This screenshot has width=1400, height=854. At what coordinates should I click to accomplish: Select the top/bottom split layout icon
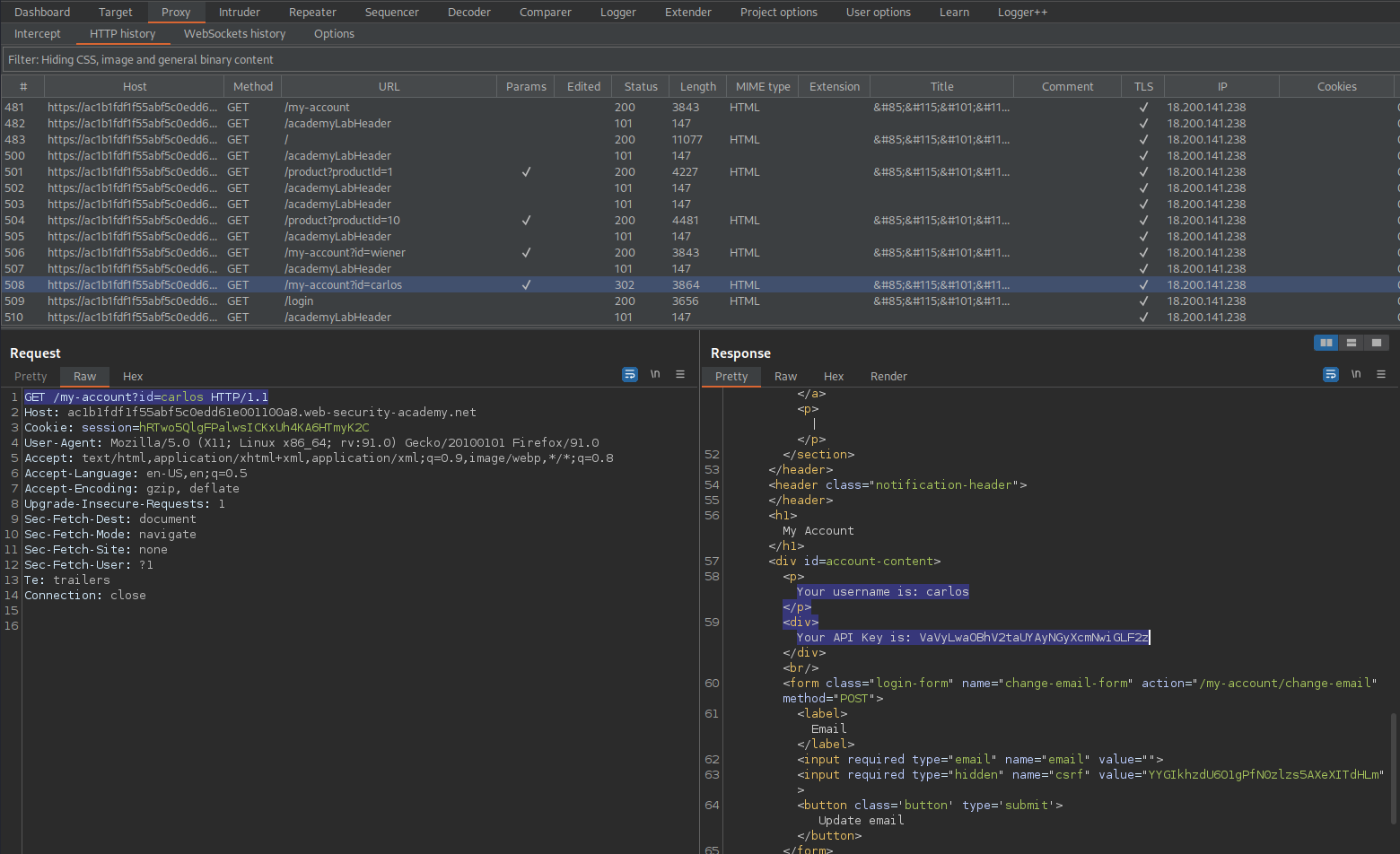point(1351,343)
